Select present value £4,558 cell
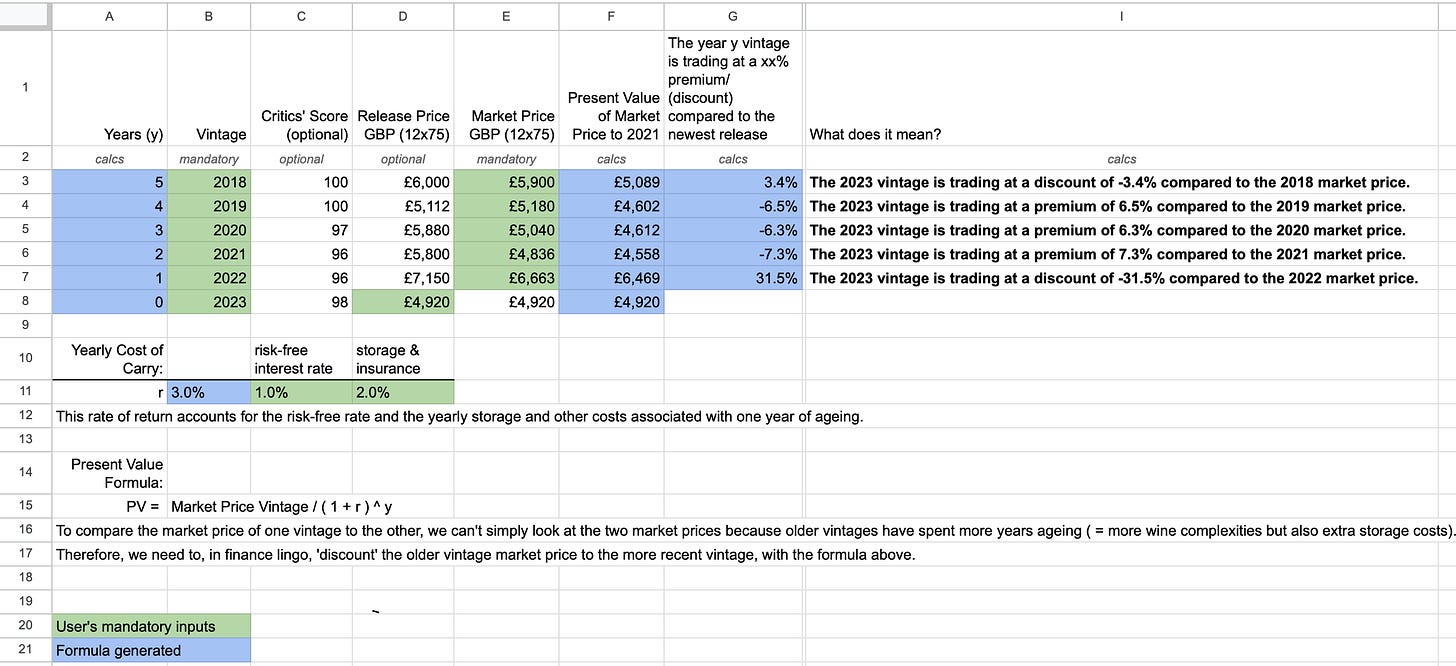The height and width of the screenshot is (666, 1456). click(611, 254)
